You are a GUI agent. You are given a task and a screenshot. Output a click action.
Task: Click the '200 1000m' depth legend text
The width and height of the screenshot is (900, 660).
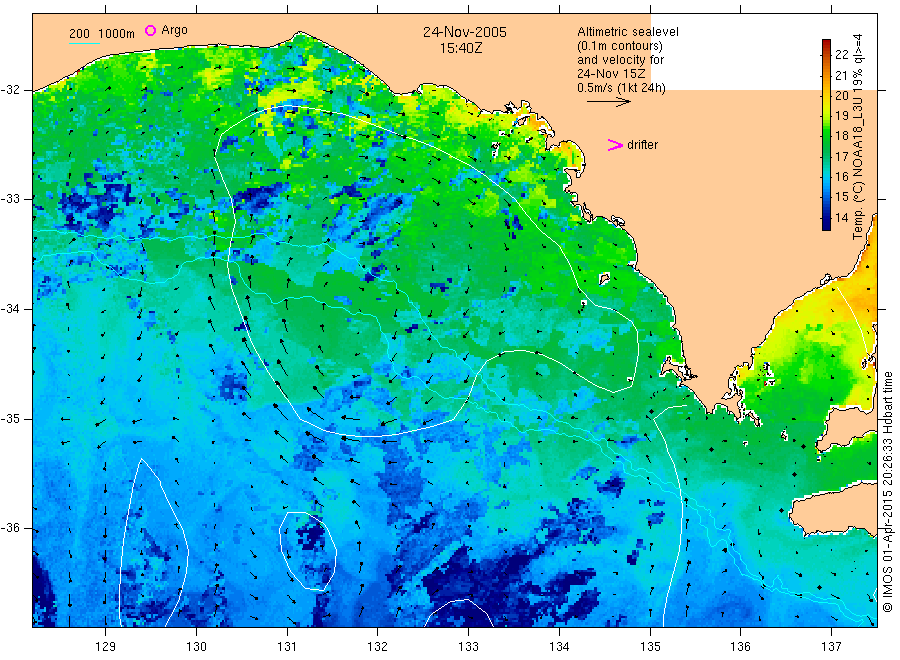[102, 34]
